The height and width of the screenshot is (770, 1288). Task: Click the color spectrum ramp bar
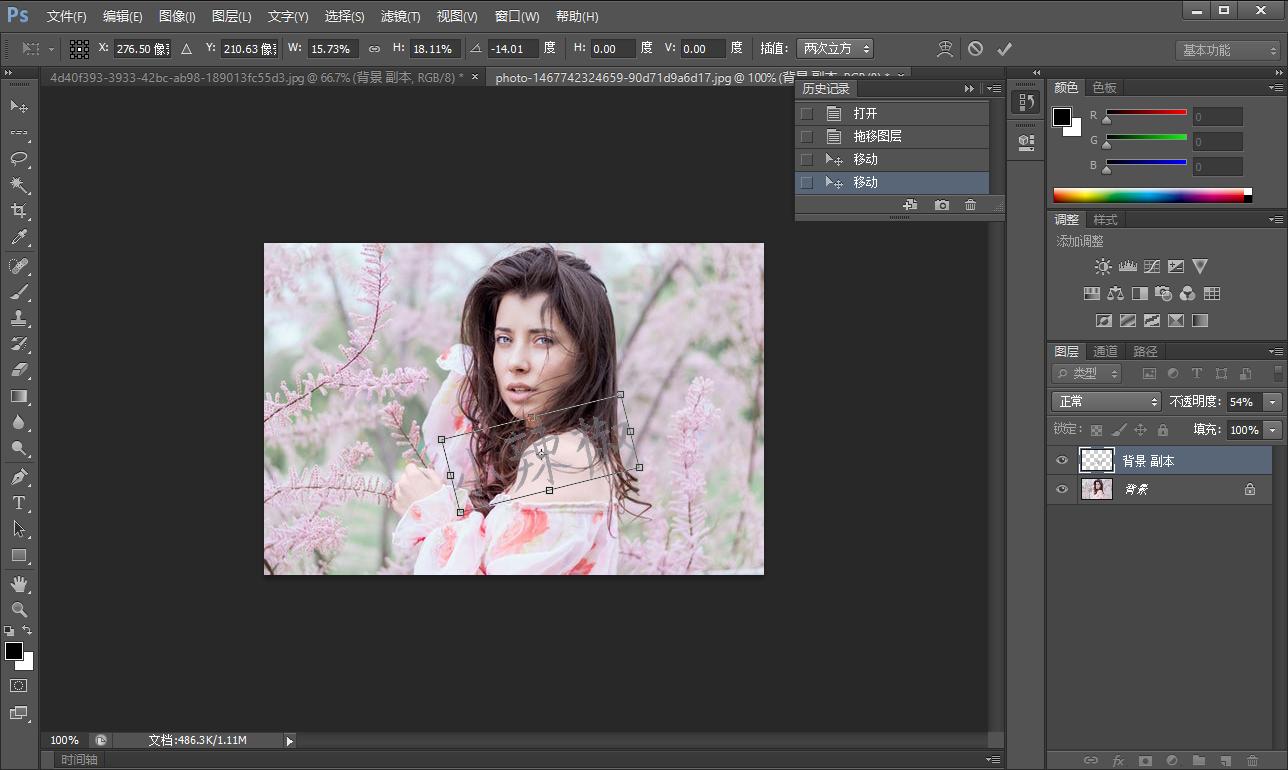click(x=1150, y=196)
